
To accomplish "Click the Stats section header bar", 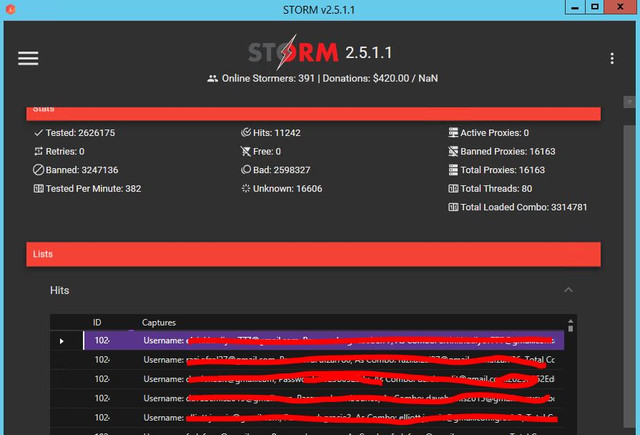I will pos(313,113).
